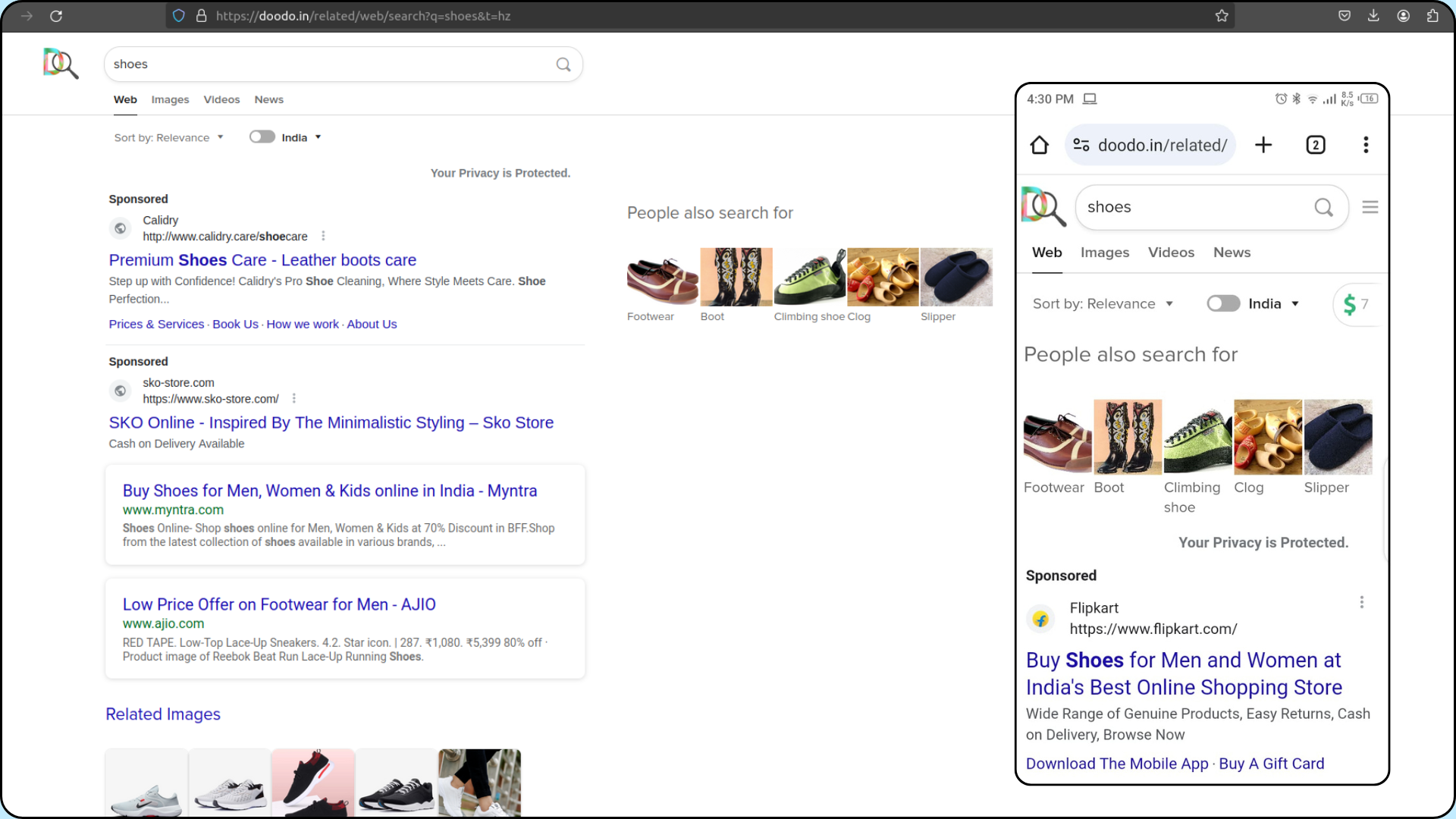Open Sort by Relevance dropdown on desktop
Screen dimensions: 1456x819
pos(168,137)
